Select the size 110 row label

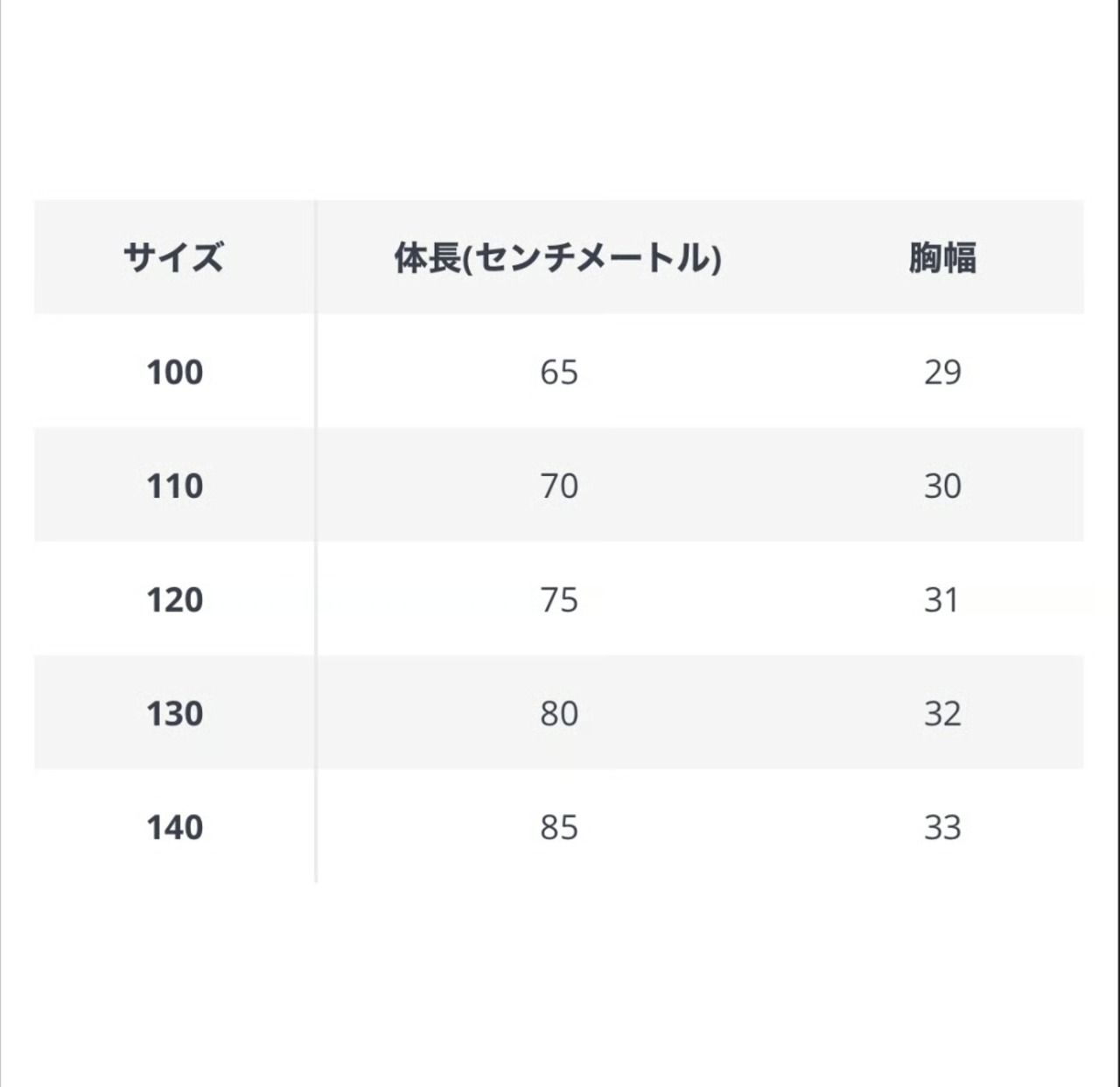tap(175, 486)
